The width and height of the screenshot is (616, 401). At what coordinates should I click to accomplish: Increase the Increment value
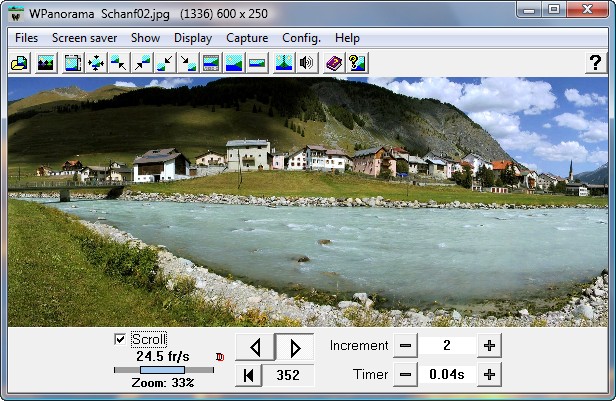click(489, 346)
